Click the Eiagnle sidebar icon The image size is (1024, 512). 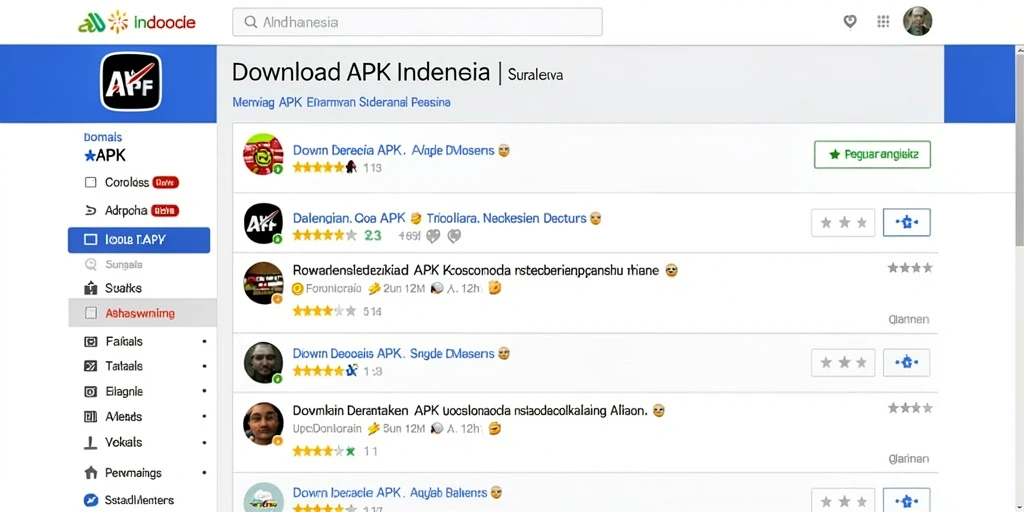point(91,392)
